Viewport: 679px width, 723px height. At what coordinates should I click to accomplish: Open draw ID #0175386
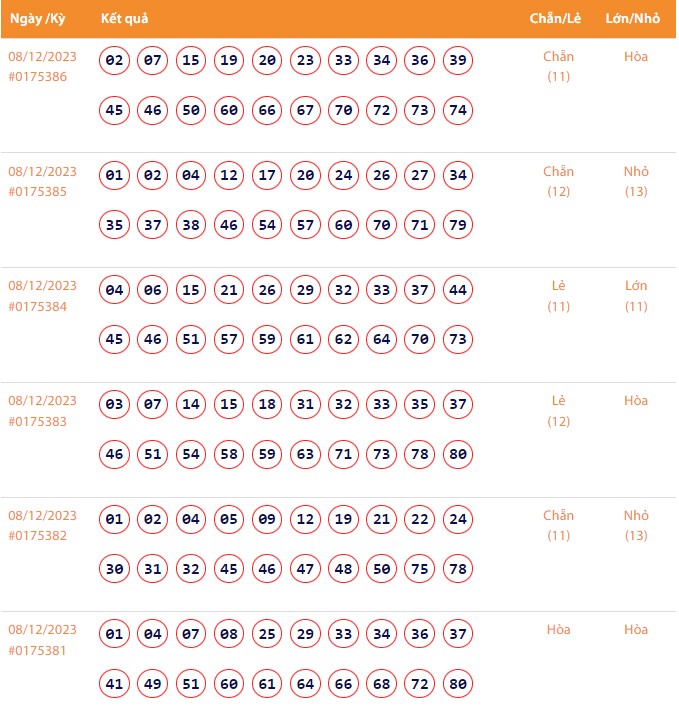point(38,77)
